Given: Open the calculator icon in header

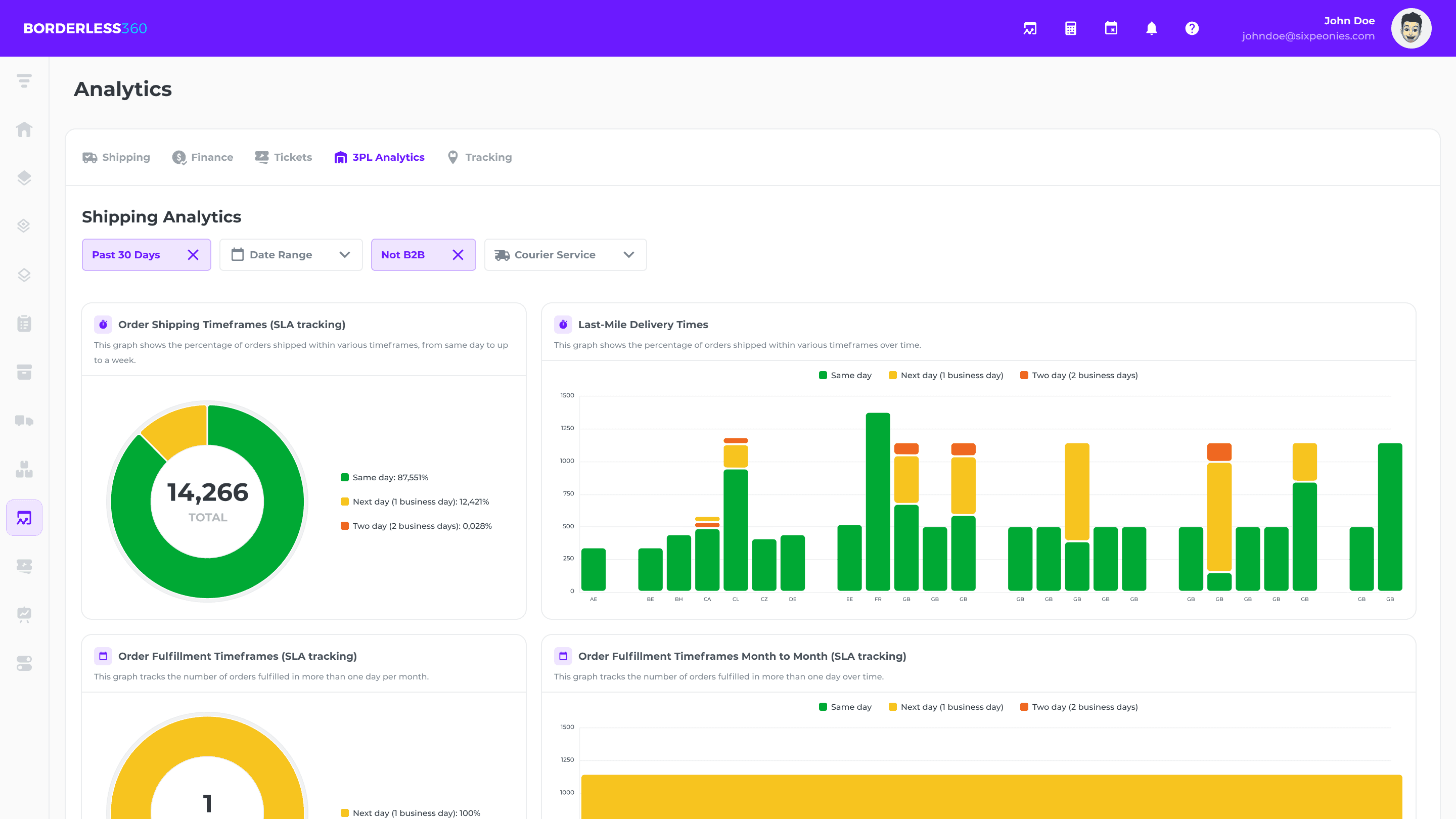Looking at the screenshot, I should (x=1071, y=28).
